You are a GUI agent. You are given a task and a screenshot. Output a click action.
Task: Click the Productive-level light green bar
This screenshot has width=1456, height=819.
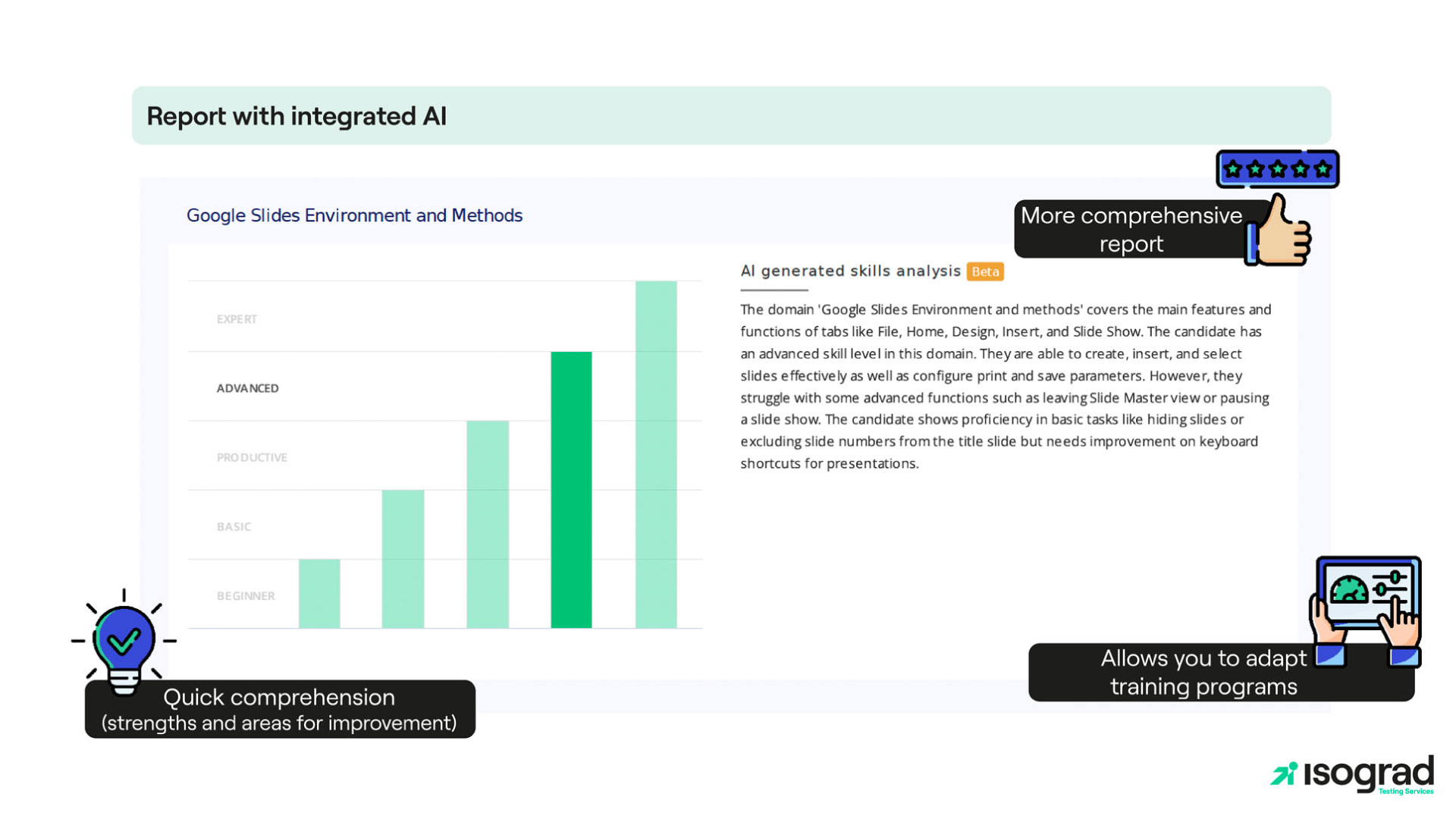[488, 525]
